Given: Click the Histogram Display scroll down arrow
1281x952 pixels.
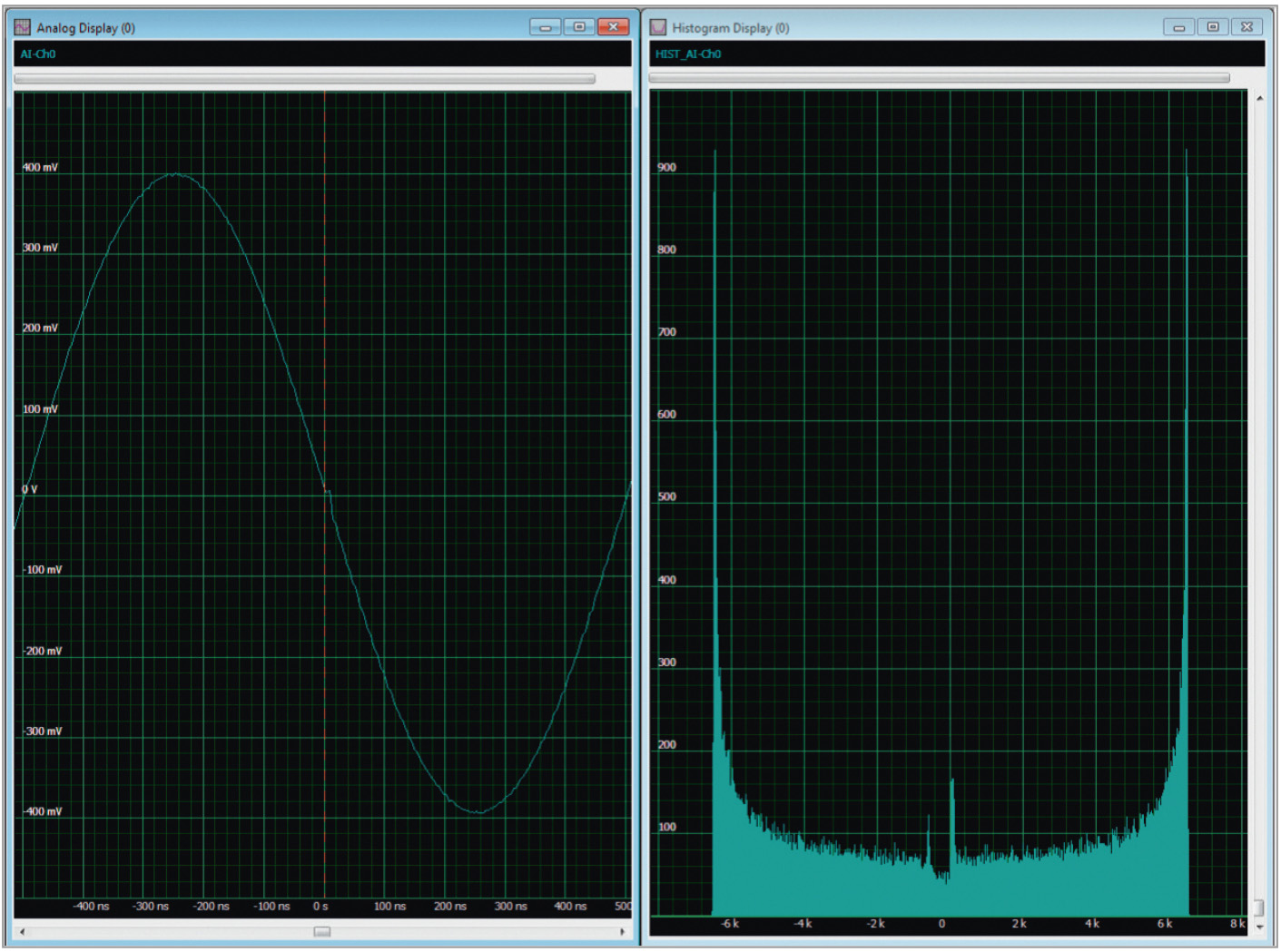Looking at the screenshot, I should click(1259, 927).
